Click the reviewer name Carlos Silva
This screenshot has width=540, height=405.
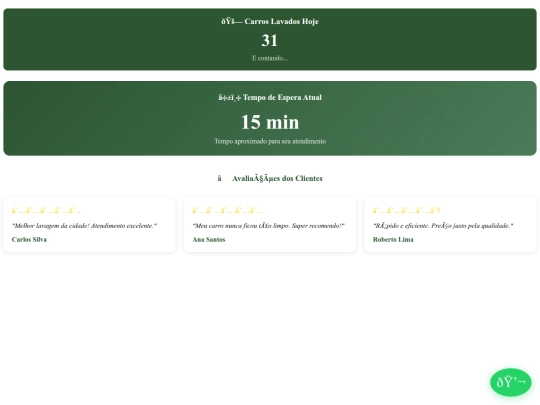tap(29, 239)
